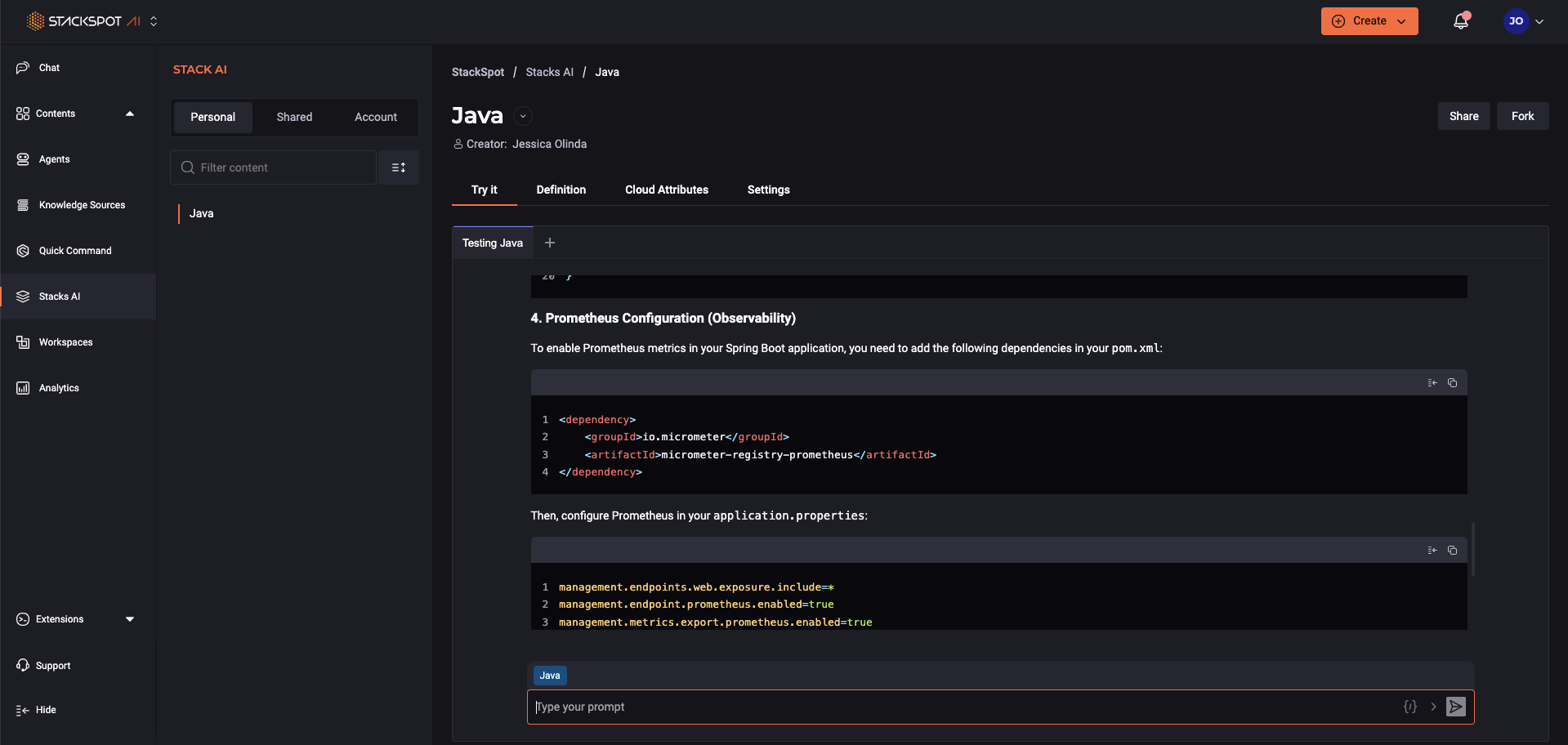The width and height of the screenshot is (1568, 745).
Task: Click the Contents grid icon
Action: [x=23, y=114]
